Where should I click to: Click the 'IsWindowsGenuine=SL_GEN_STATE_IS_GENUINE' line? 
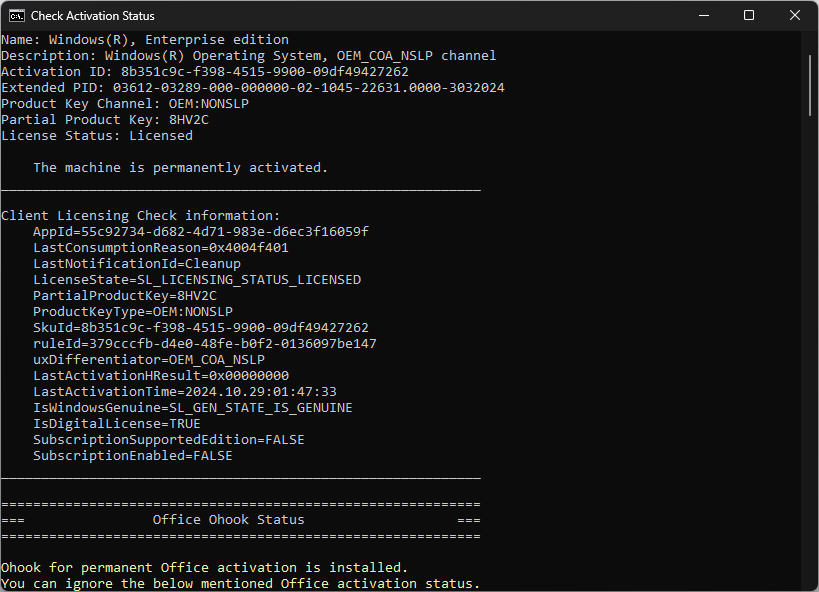193,408
